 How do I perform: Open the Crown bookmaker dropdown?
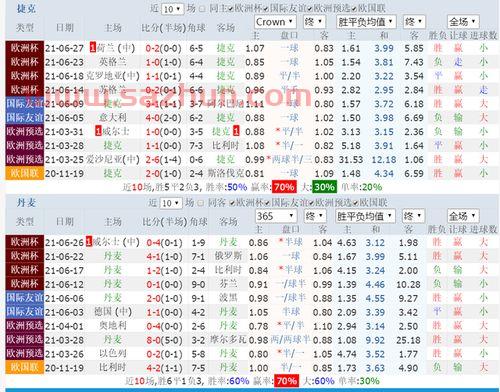[x=275, y=22]
